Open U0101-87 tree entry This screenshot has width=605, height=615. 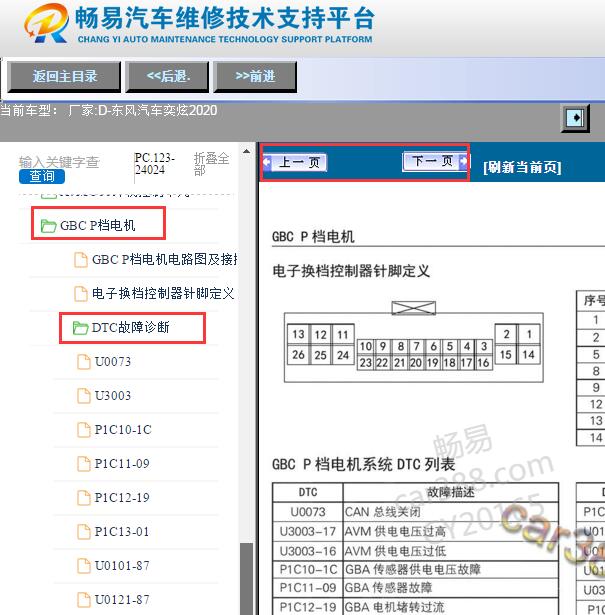[122, 566]
